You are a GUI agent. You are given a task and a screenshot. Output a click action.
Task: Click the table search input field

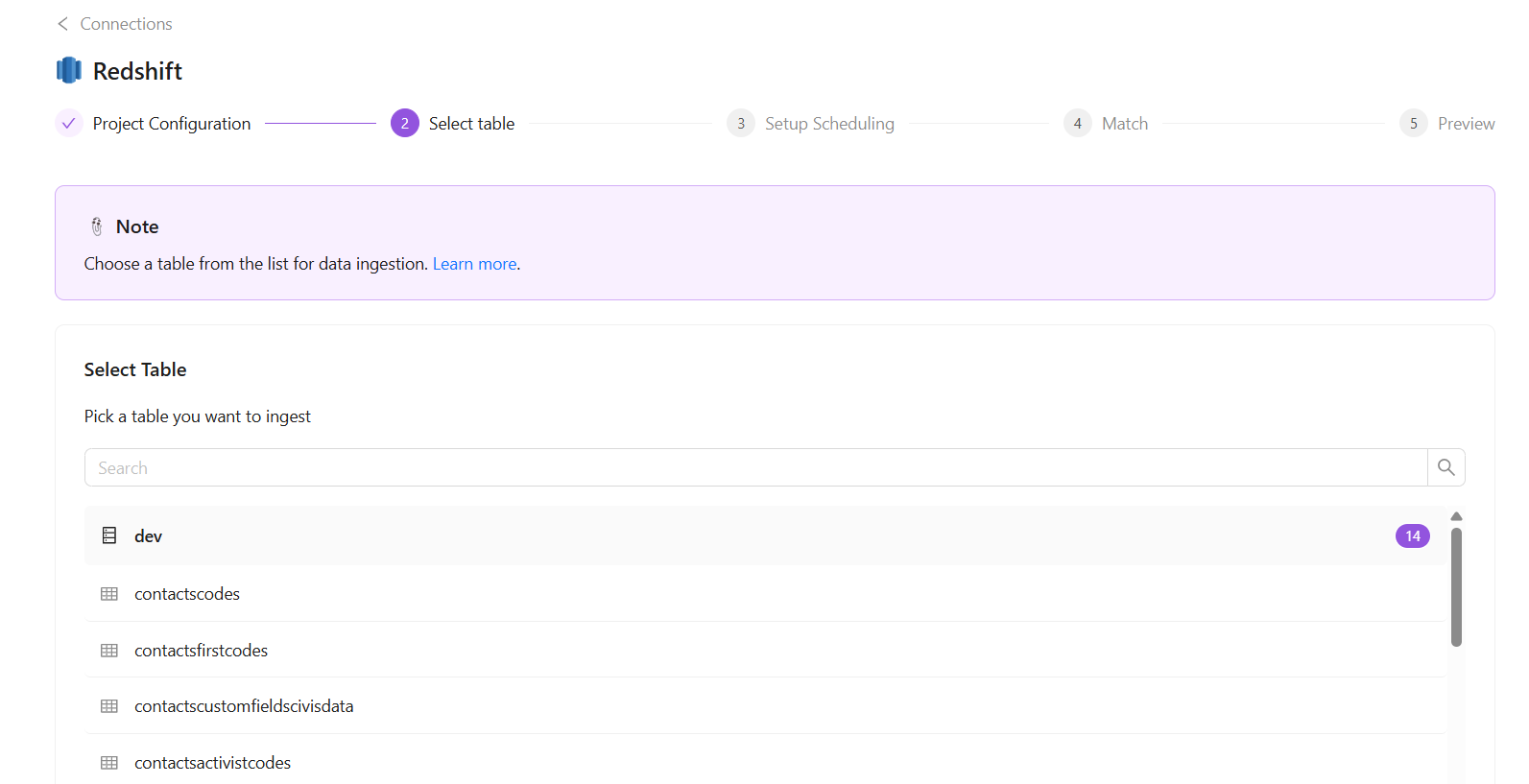754,467
